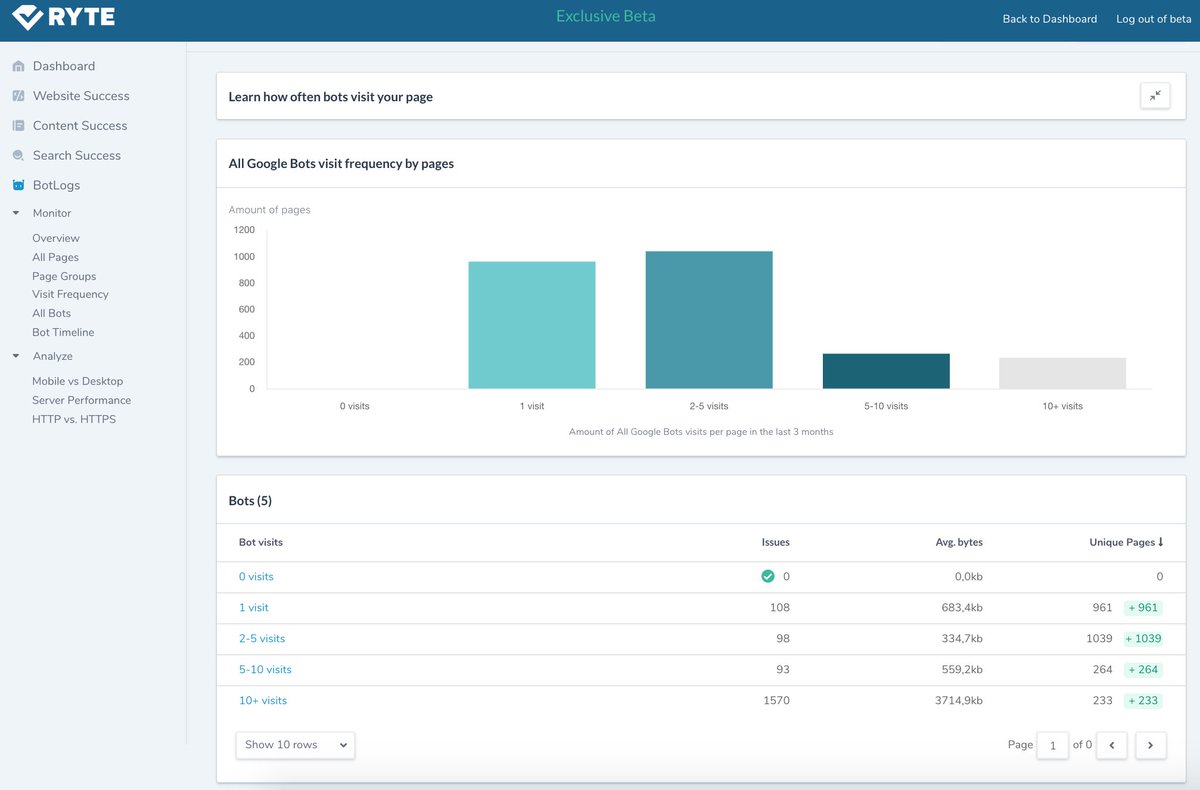Click the + 1039 badge
The width and height of the screenshot is (1200, 790).
(1142, 638)
